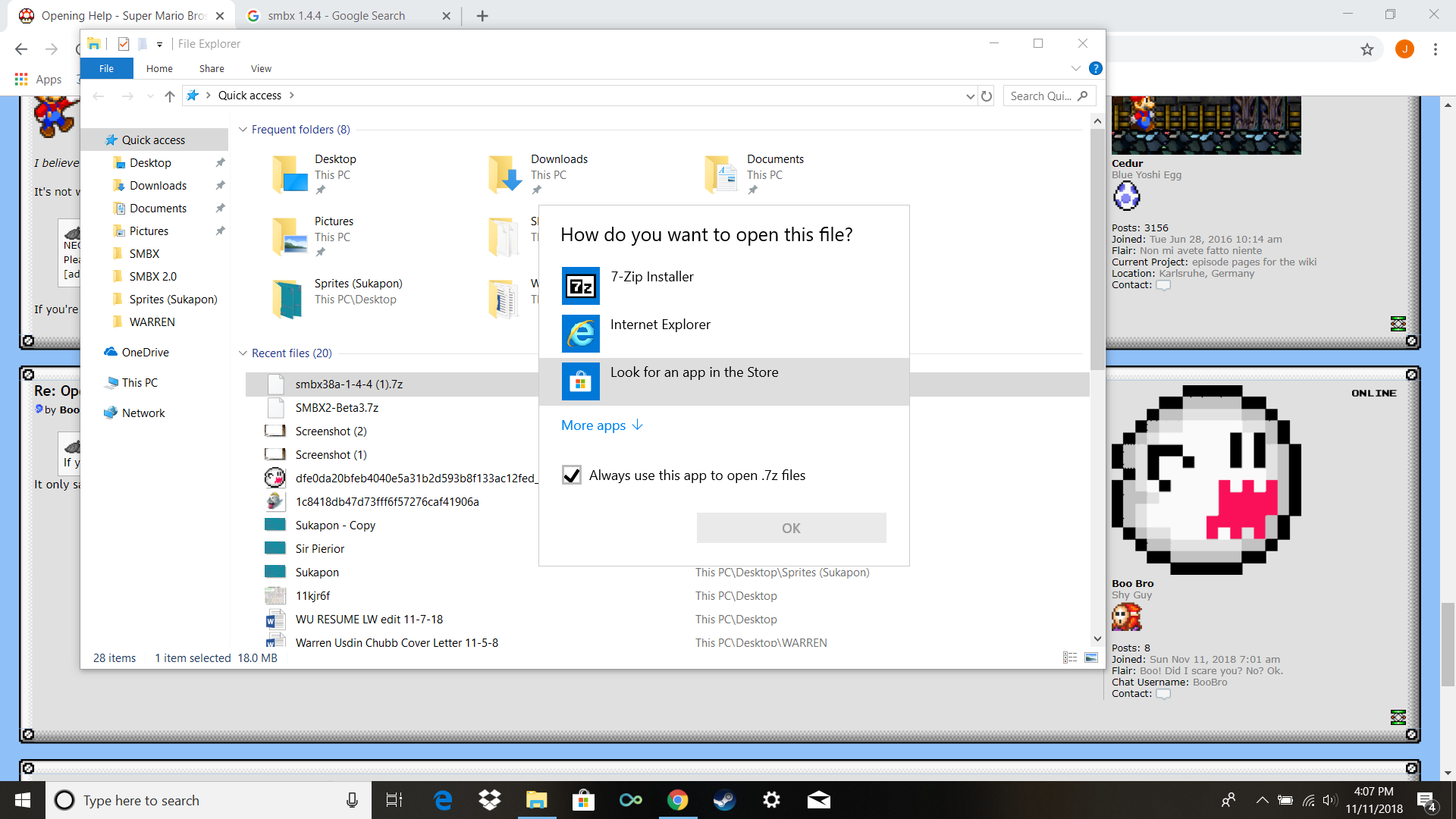Show hidden system tray icons
The width and height of the screenshot is (1456, 819).
(1262, 800)
